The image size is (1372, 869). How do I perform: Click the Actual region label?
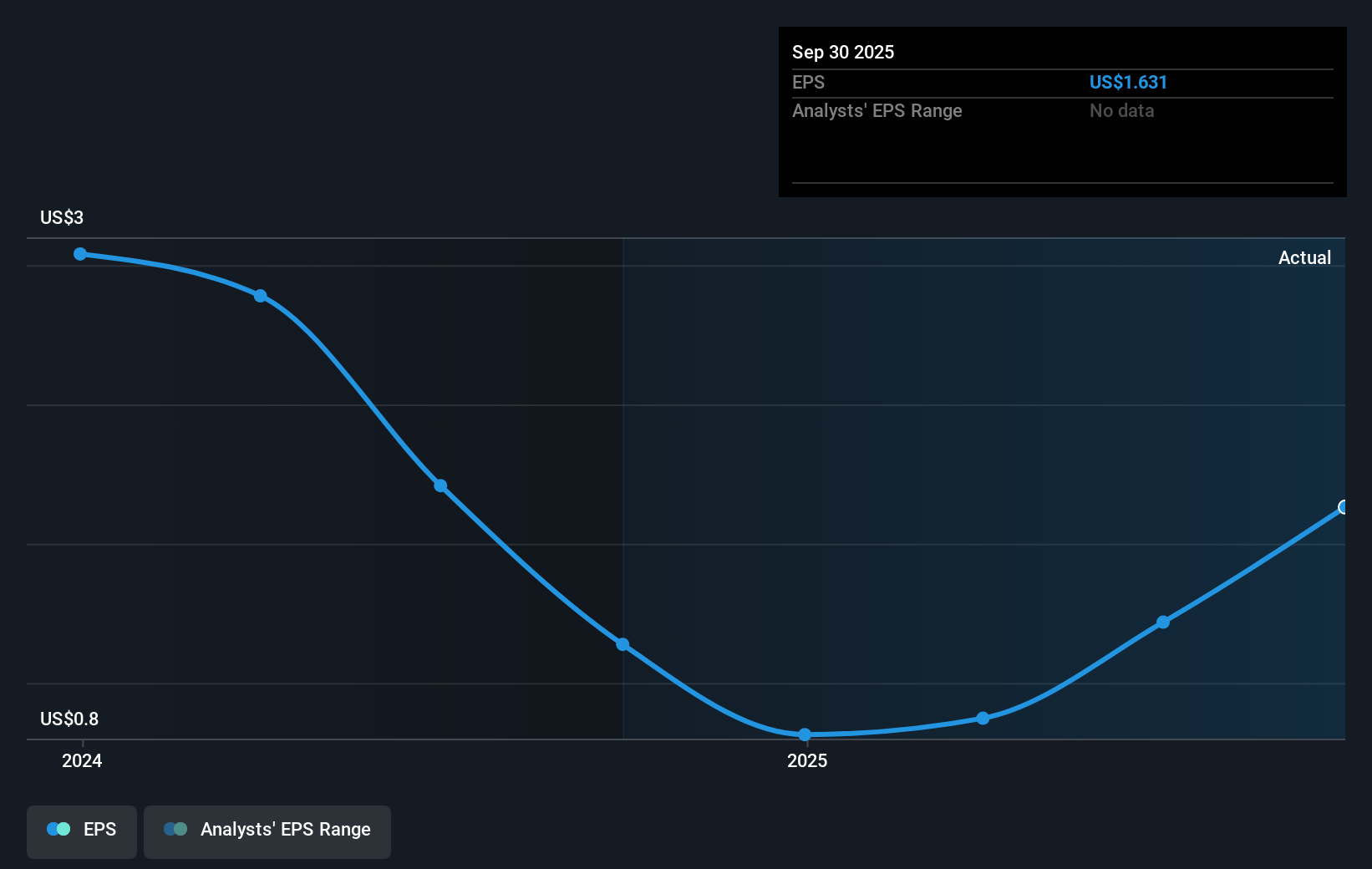[x=1304, y=257]
